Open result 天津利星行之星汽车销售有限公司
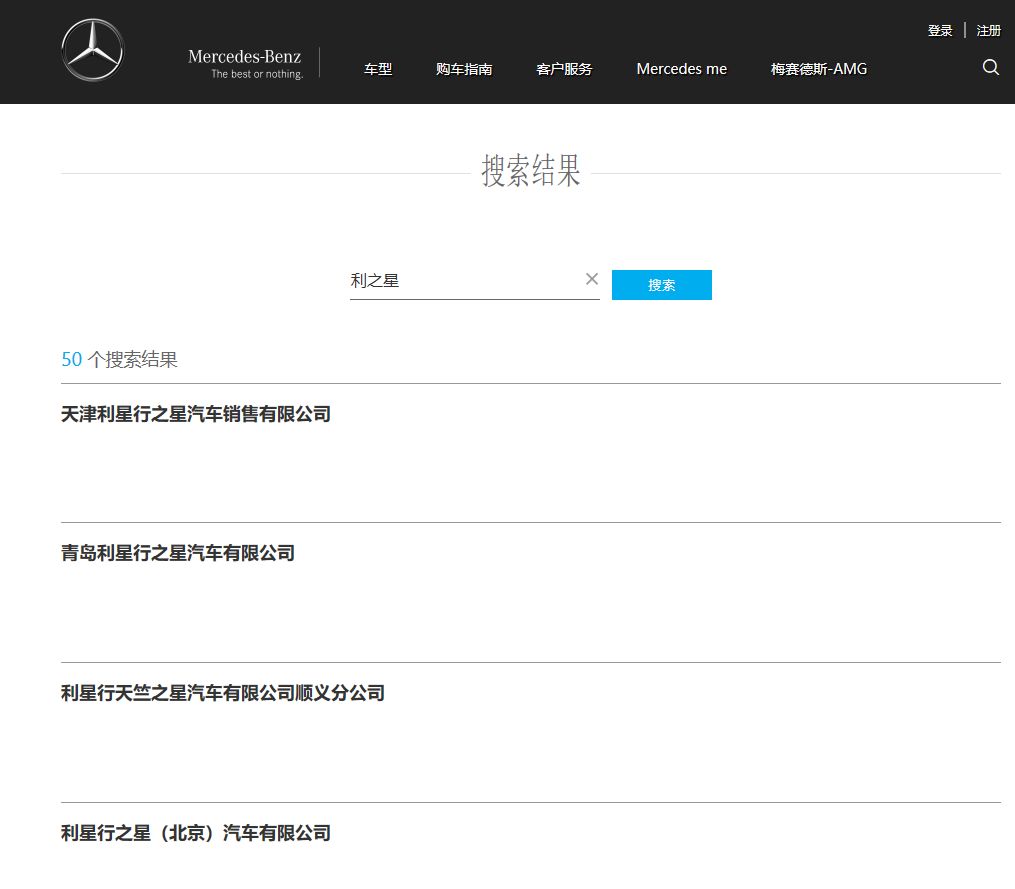 click(x=195, y=414)
